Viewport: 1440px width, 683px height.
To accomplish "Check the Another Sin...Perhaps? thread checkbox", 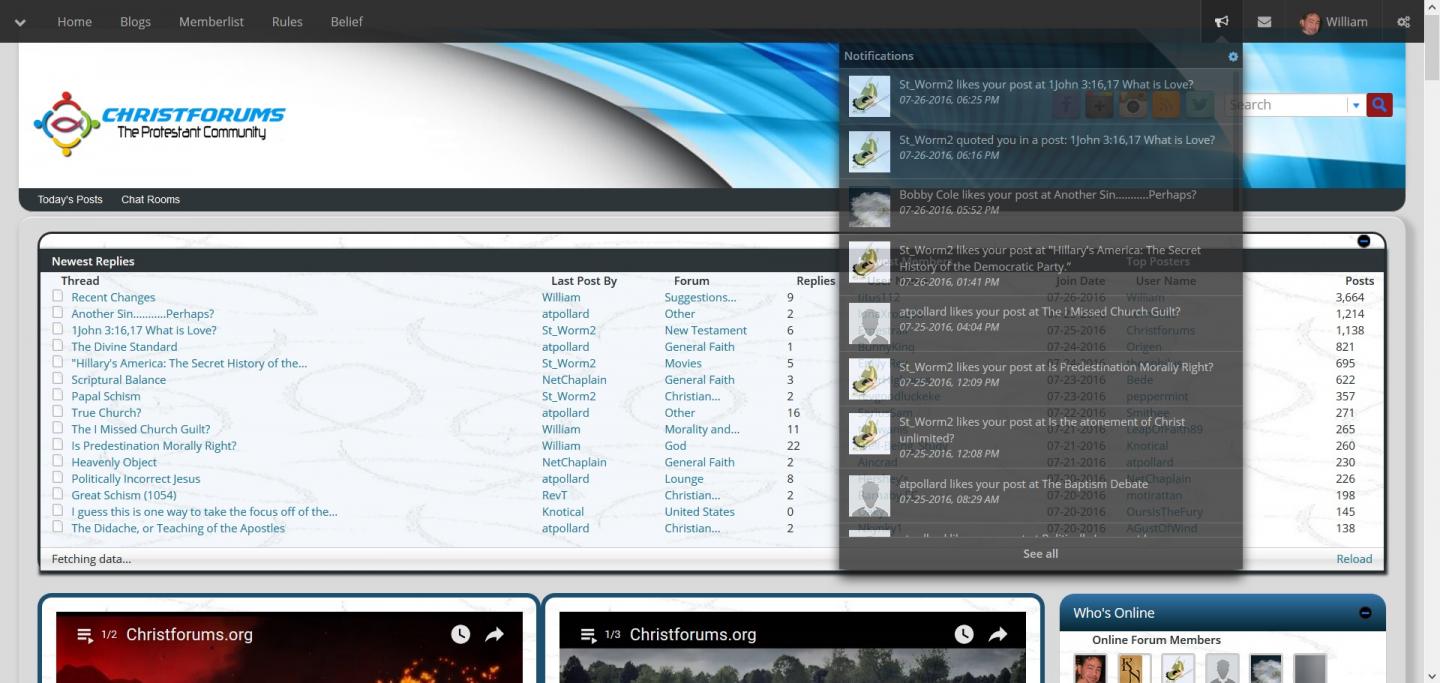I will click(58, 312).
